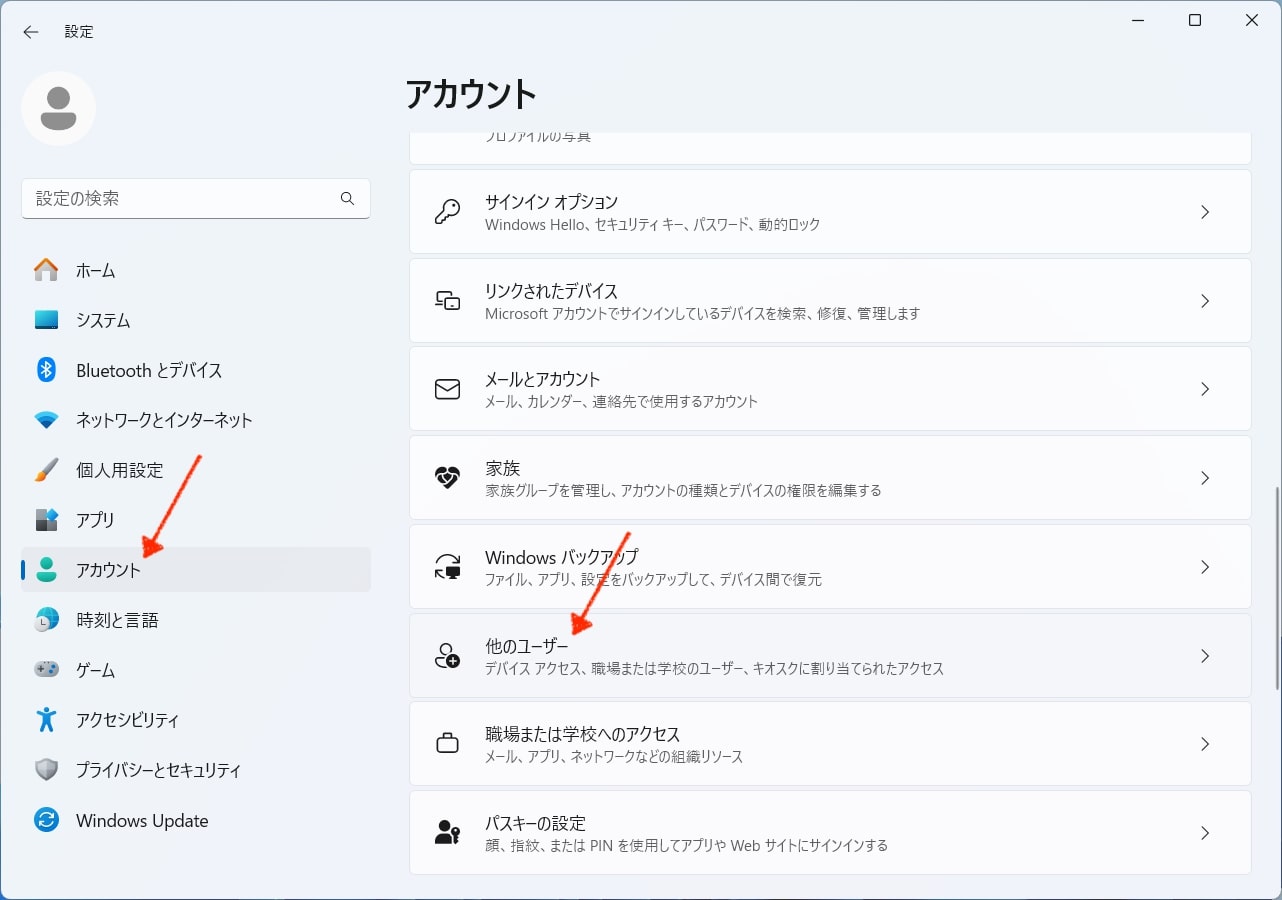Viewport: 1282px width, 900px height.
Task: Click the リンクされたデバイス devices icon
Action: point(447,300)
